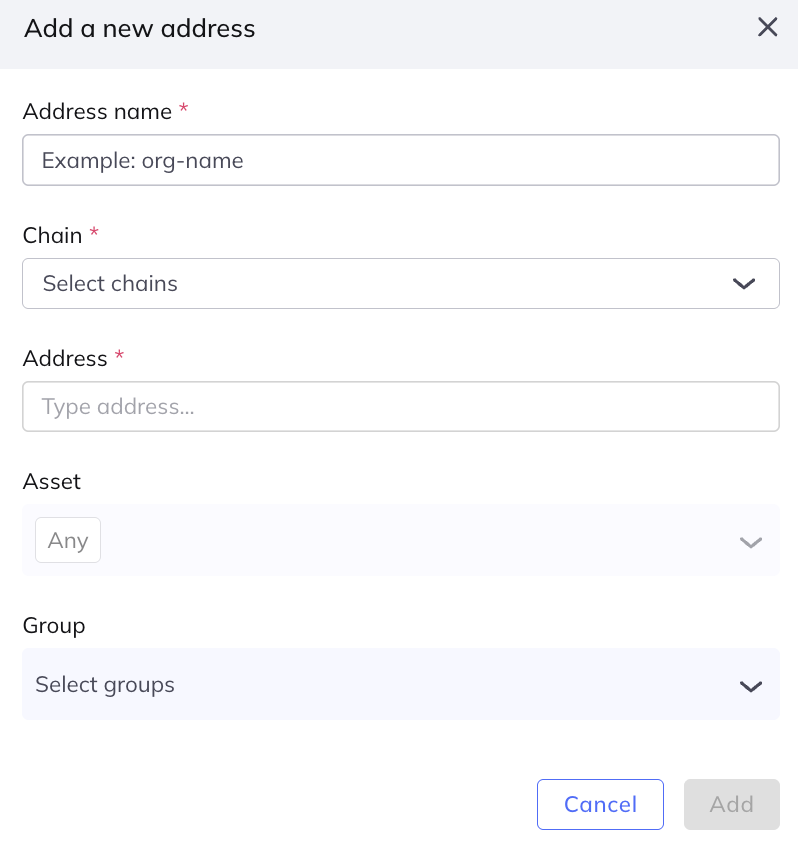Click the Address name input field
798x850 pixels.
tap(400, 160)
